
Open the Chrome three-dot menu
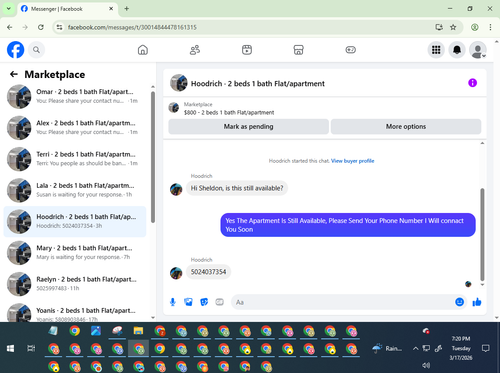pos(490,27)
